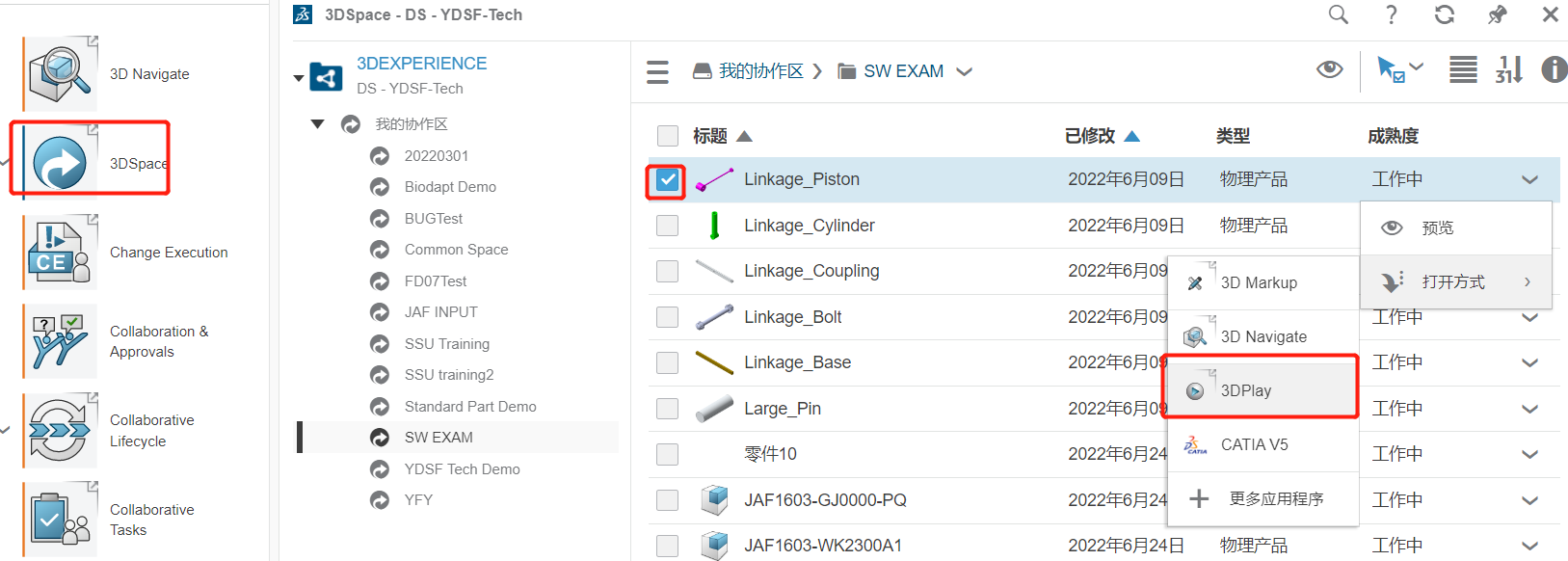
Task: Check the Linkage_Cylinder row checkbox
Action: tap(667, 226)
